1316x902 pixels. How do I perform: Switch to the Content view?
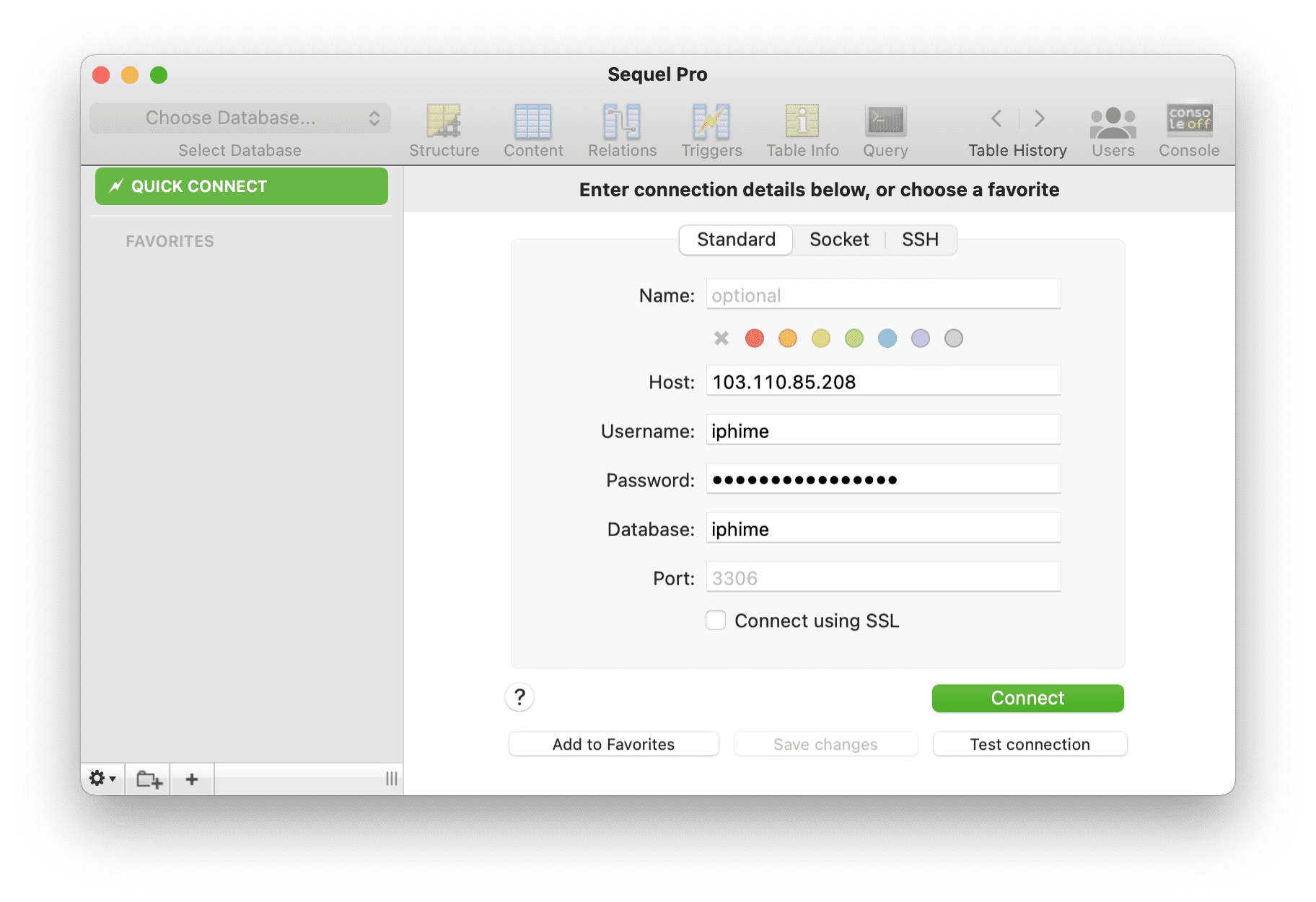(x=533, y=130)
